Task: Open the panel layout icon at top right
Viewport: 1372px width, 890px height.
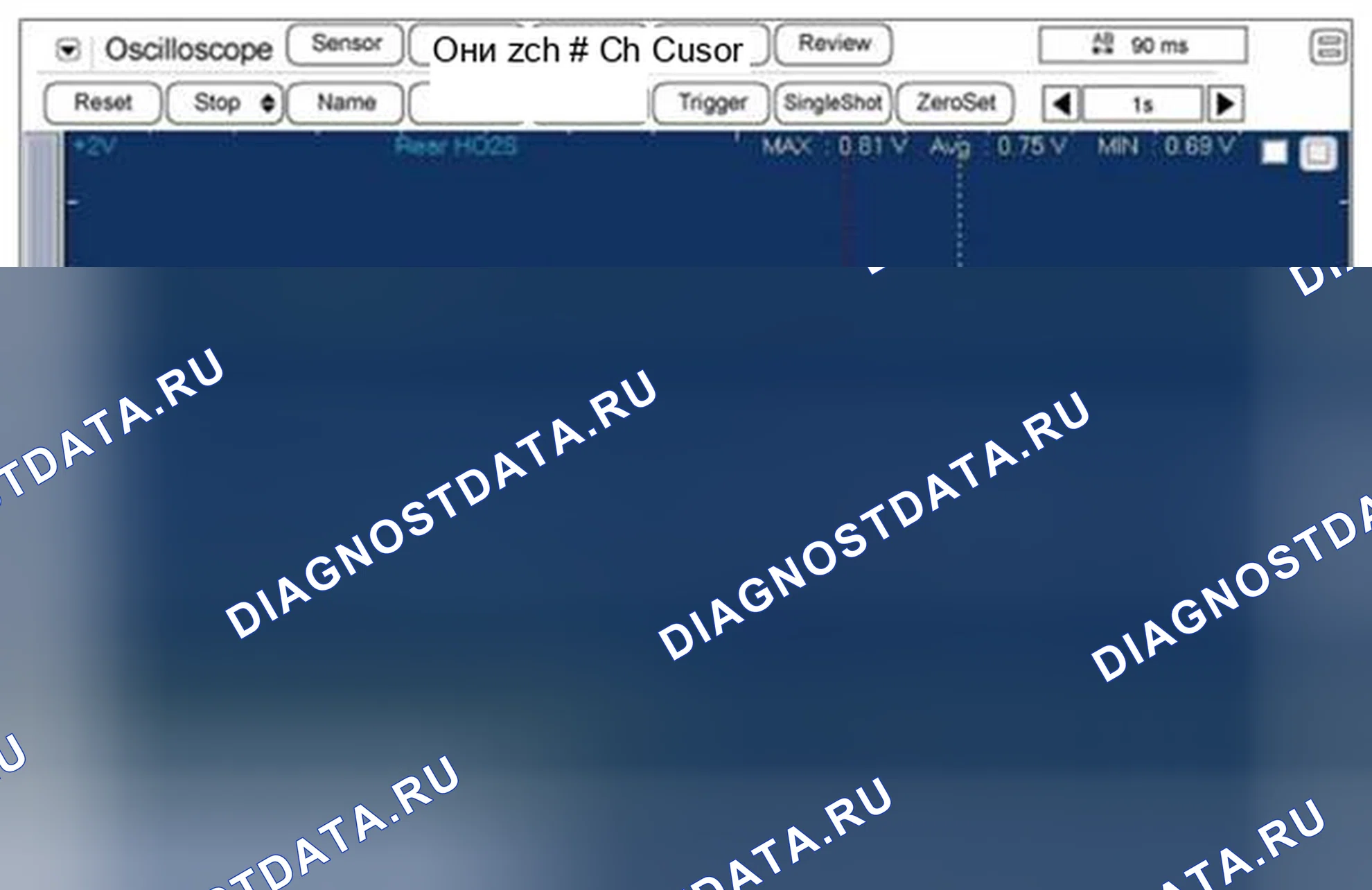Action: [1328, 47]
